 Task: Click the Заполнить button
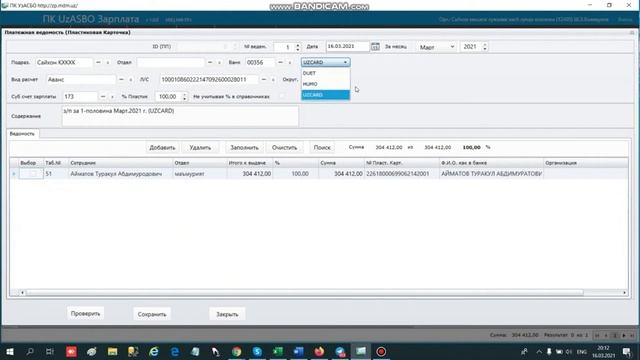click(x=244, y=147)
